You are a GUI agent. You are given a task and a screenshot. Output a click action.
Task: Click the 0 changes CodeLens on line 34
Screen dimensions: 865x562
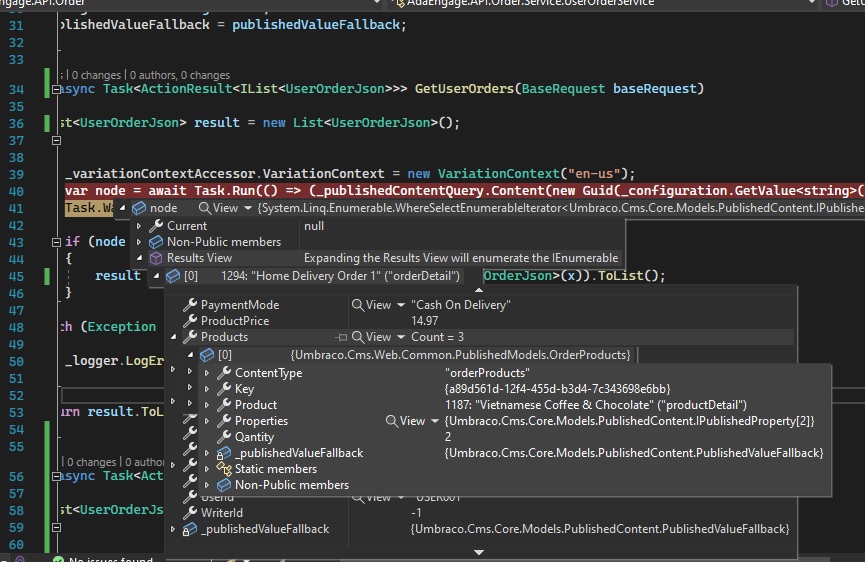click(97, 75)
